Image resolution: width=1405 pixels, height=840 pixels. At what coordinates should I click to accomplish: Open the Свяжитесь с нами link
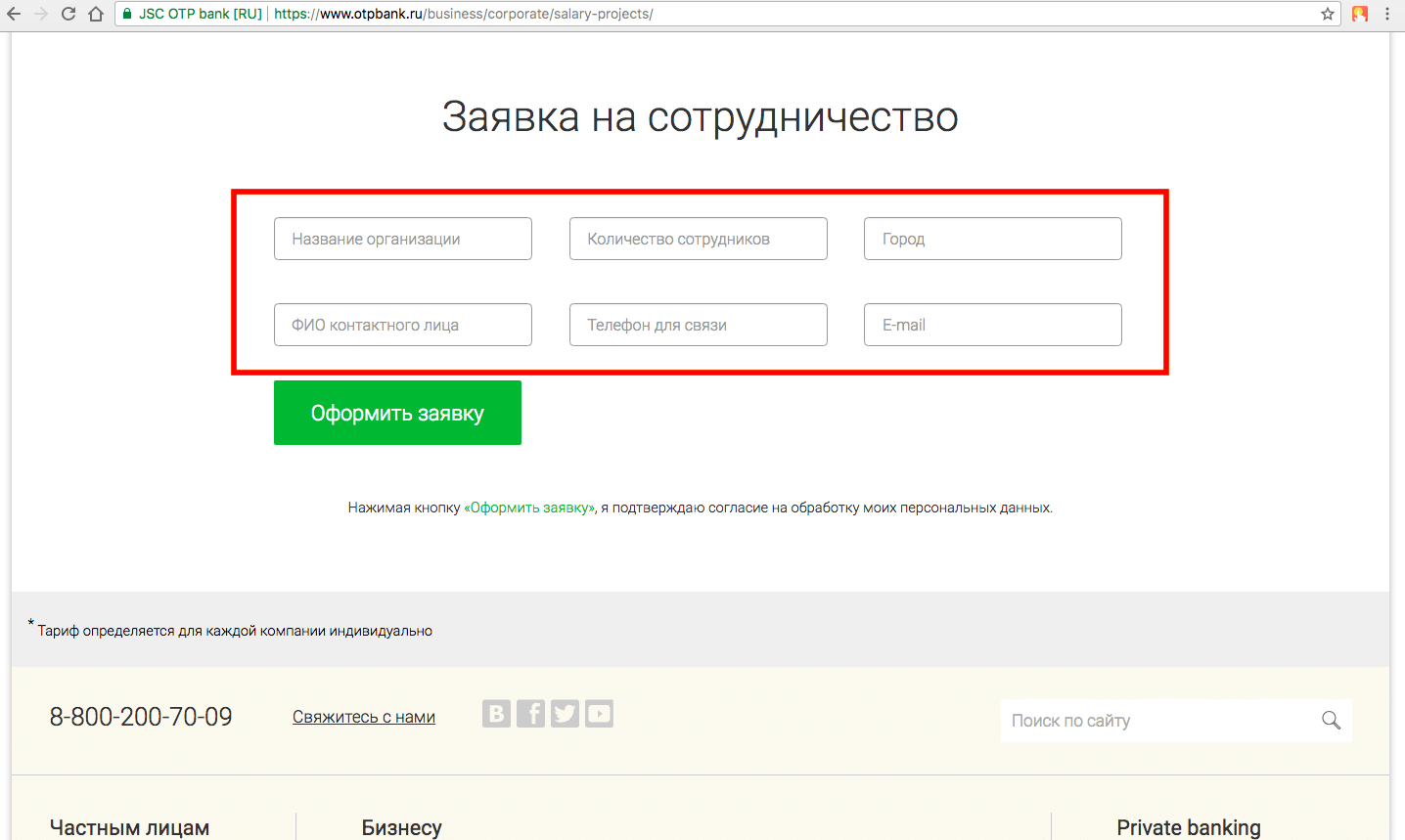[364, 717]
